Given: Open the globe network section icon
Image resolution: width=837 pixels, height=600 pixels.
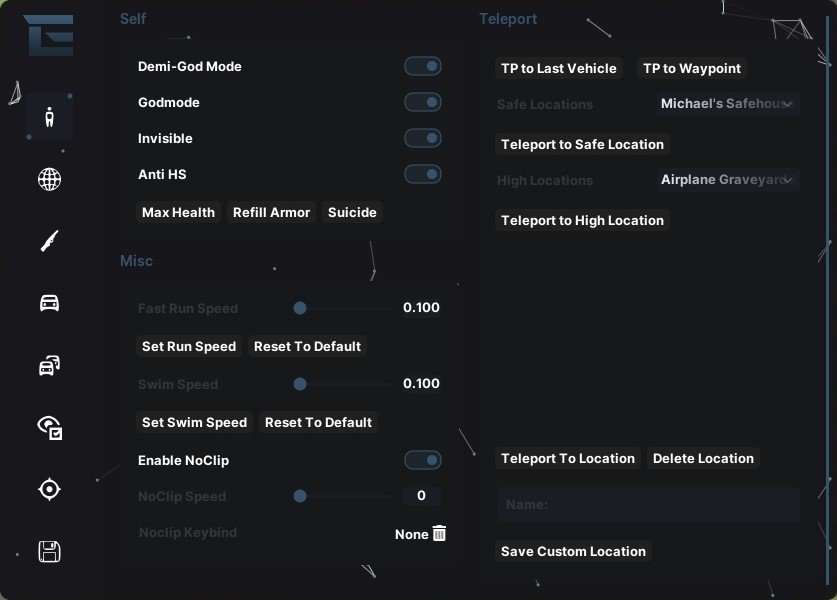Looking at the screenshot, I should pos(49,179).
